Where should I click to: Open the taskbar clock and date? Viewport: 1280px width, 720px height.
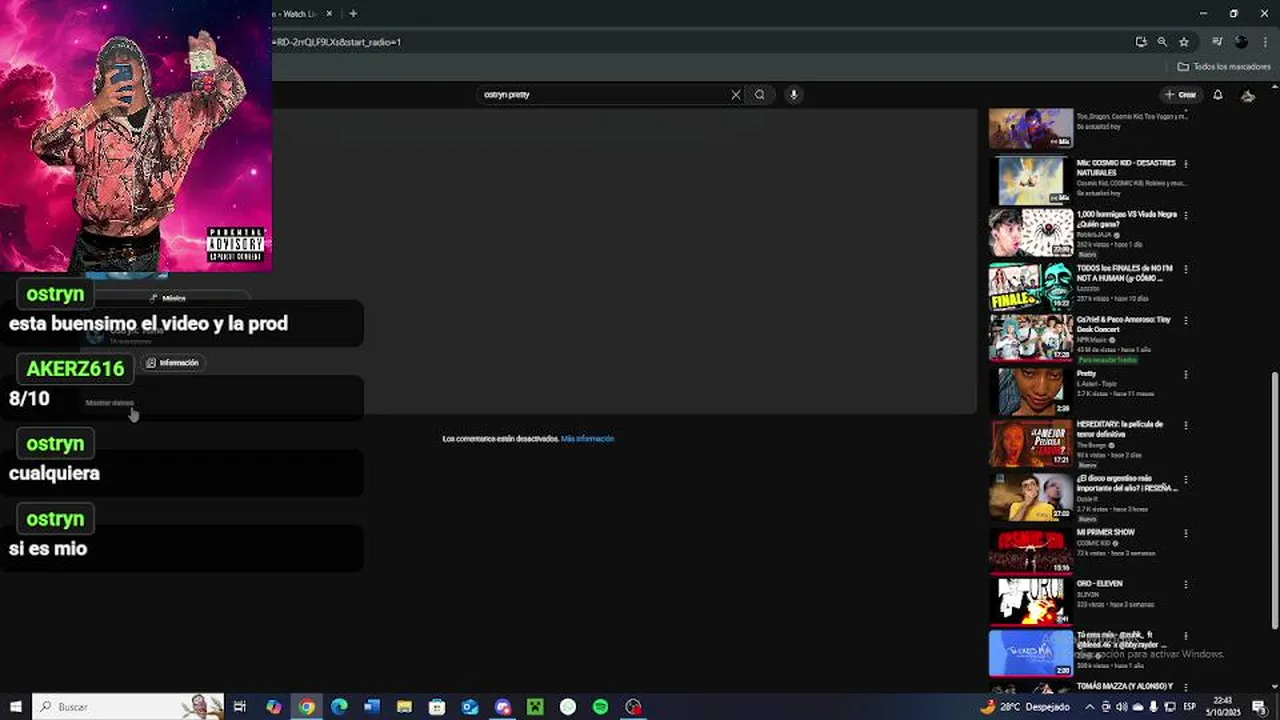1223,707
